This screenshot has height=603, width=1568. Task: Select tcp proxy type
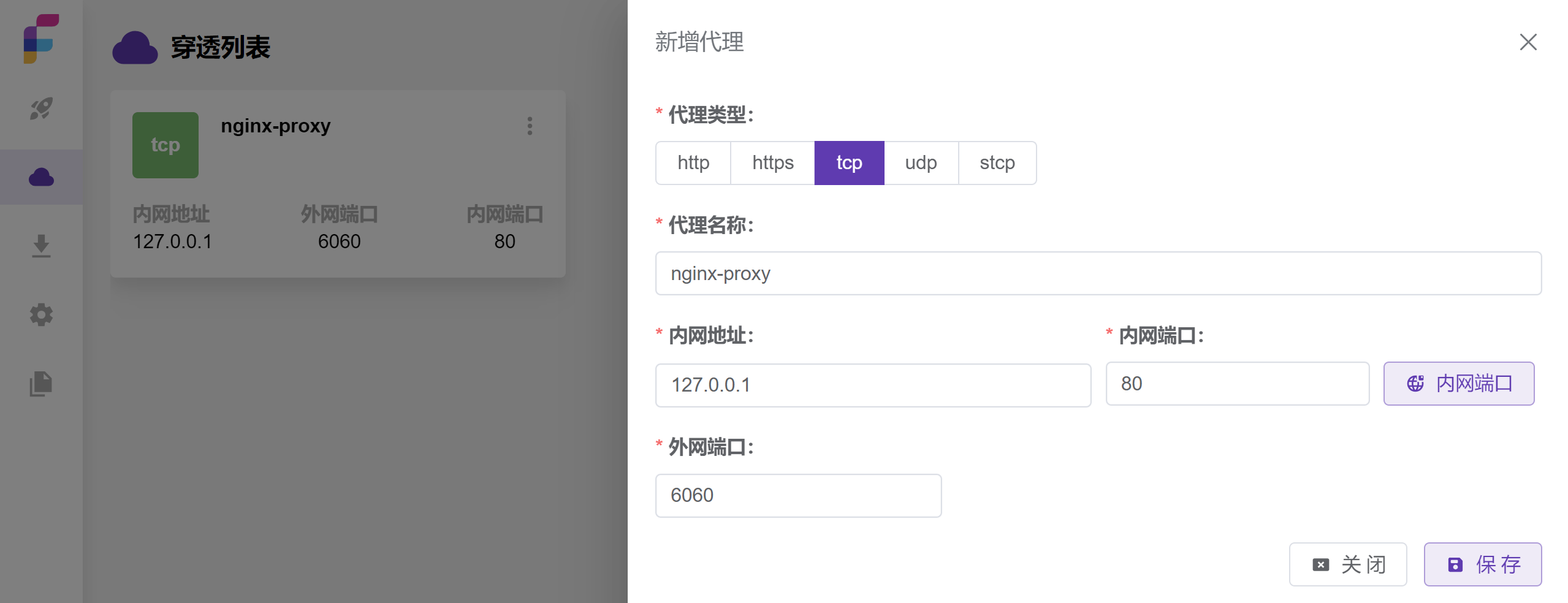[x=849, y=163]
